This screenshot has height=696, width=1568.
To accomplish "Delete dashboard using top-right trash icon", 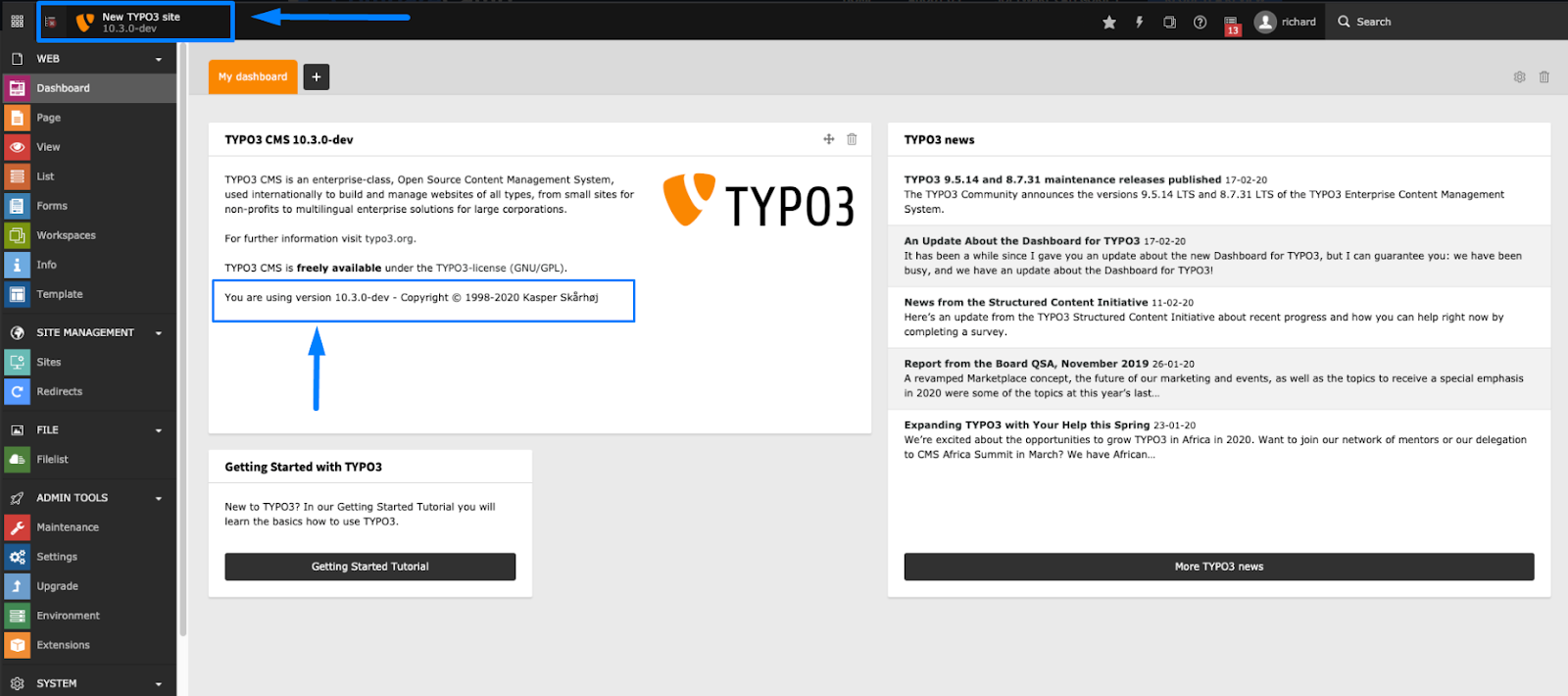I will 1543,76.
